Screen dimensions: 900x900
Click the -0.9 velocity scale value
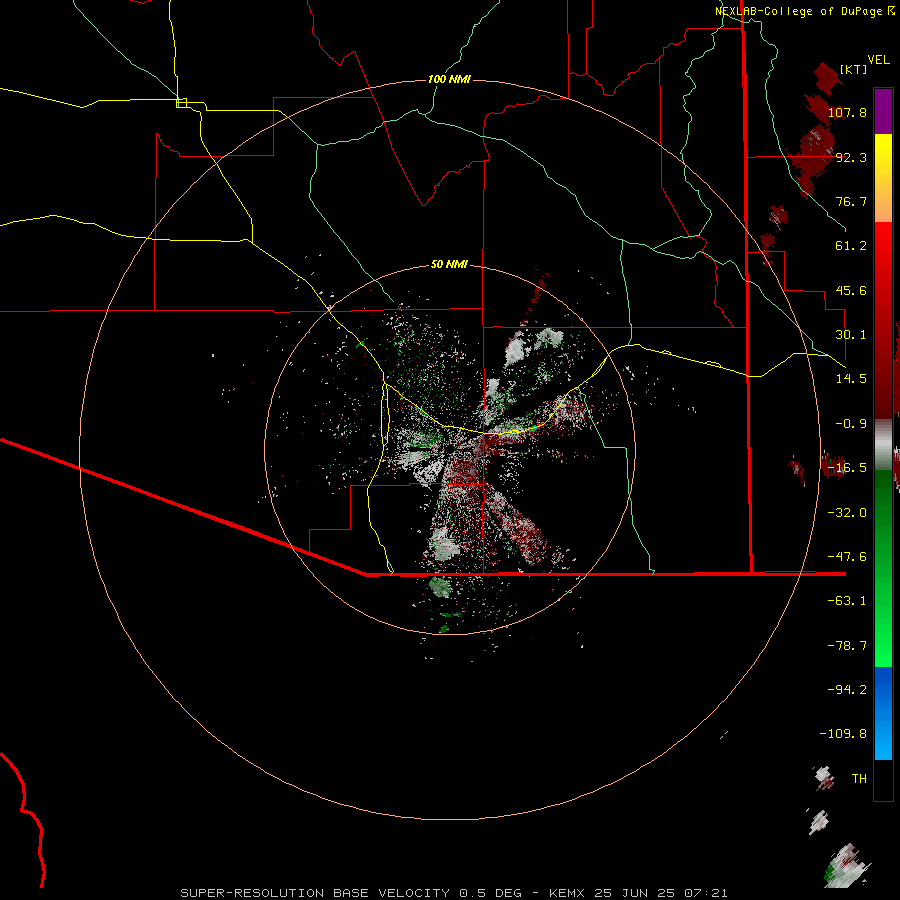coord(851,424)
